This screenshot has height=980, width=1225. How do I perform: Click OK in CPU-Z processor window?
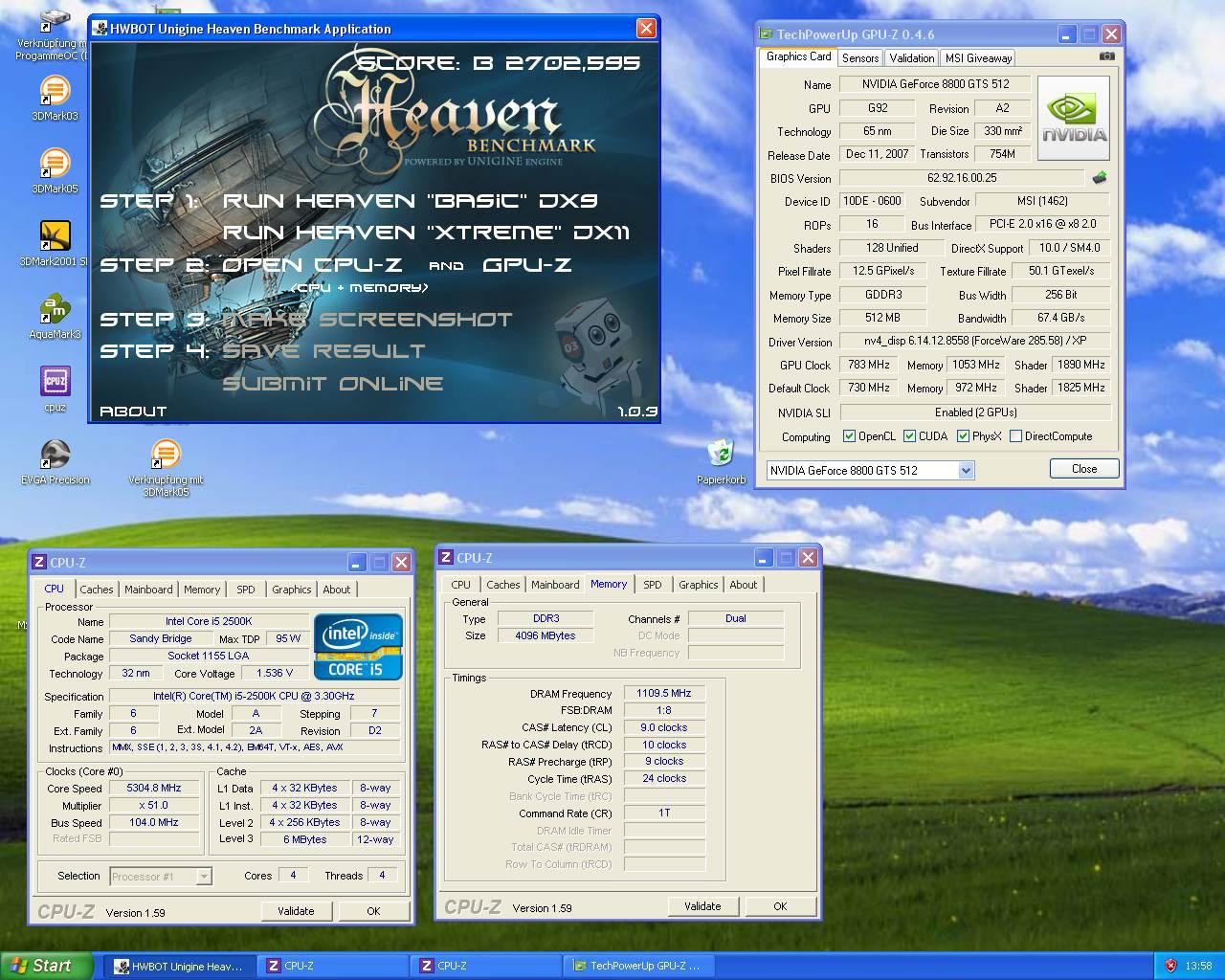coord(373,911)
